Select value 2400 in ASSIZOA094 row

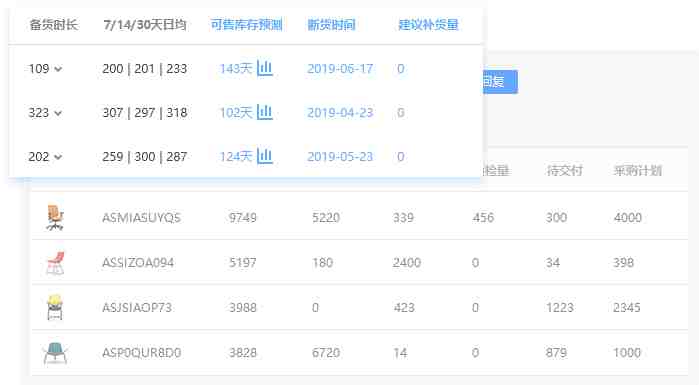[x=407, y=262]
